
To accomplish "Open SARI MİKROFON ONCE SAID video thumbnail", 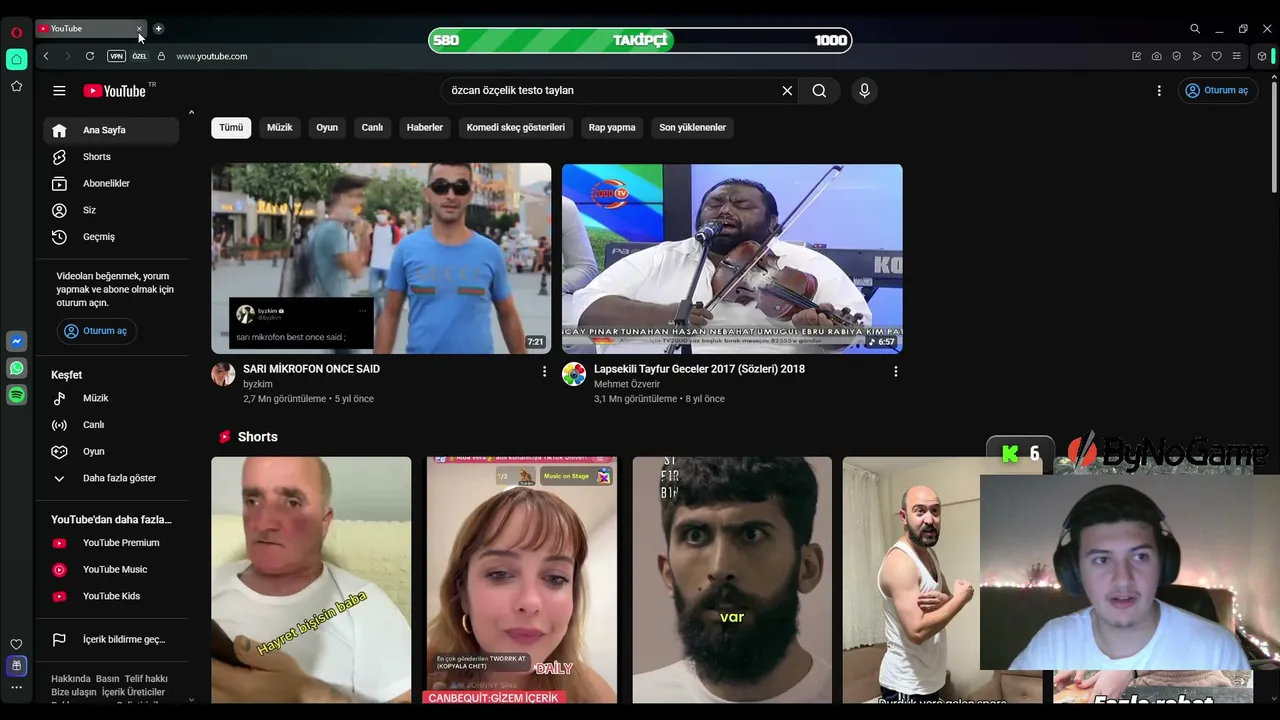I will 381,258.
